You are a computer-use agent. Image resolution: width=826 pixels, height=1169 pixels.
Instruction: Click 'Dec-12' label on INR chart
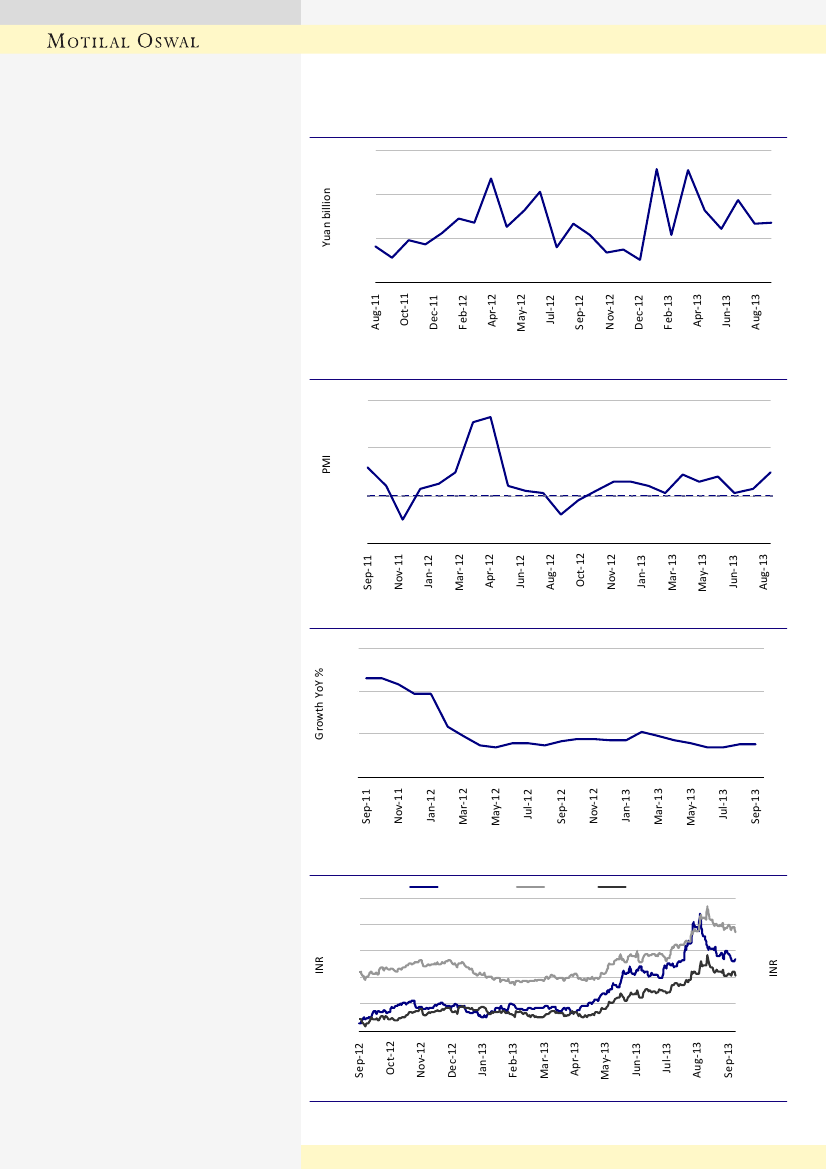pos(452,1059)
